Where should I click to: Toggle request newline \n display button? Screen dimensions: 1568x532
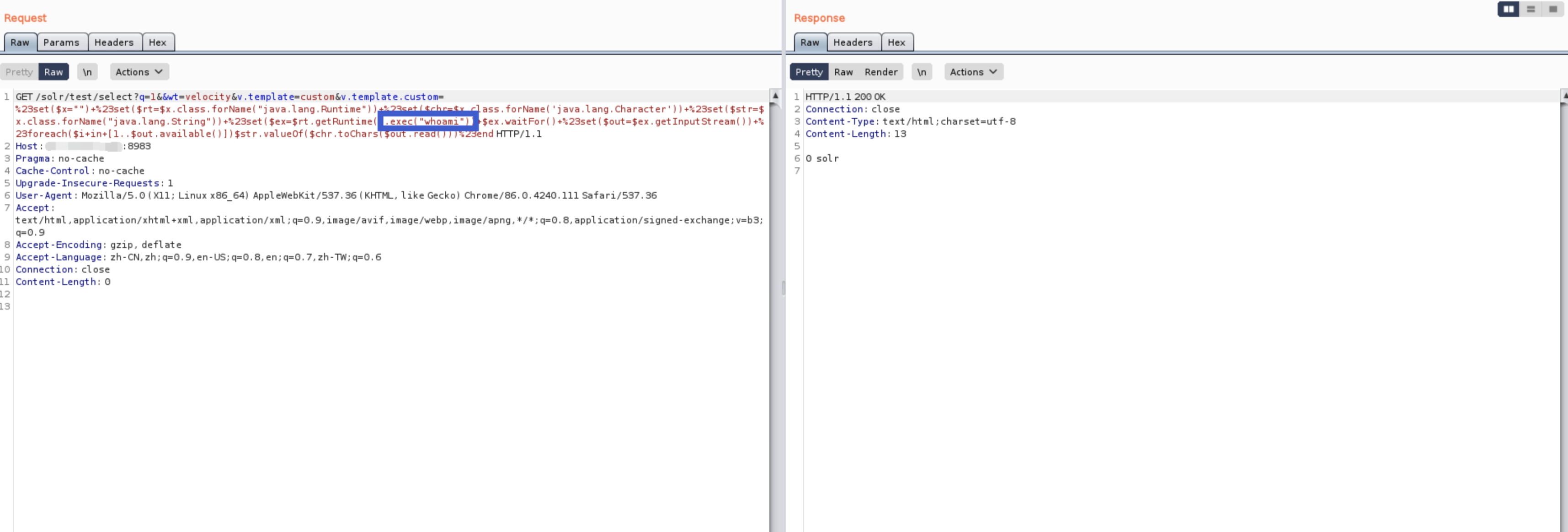click(x=87, y=72)
